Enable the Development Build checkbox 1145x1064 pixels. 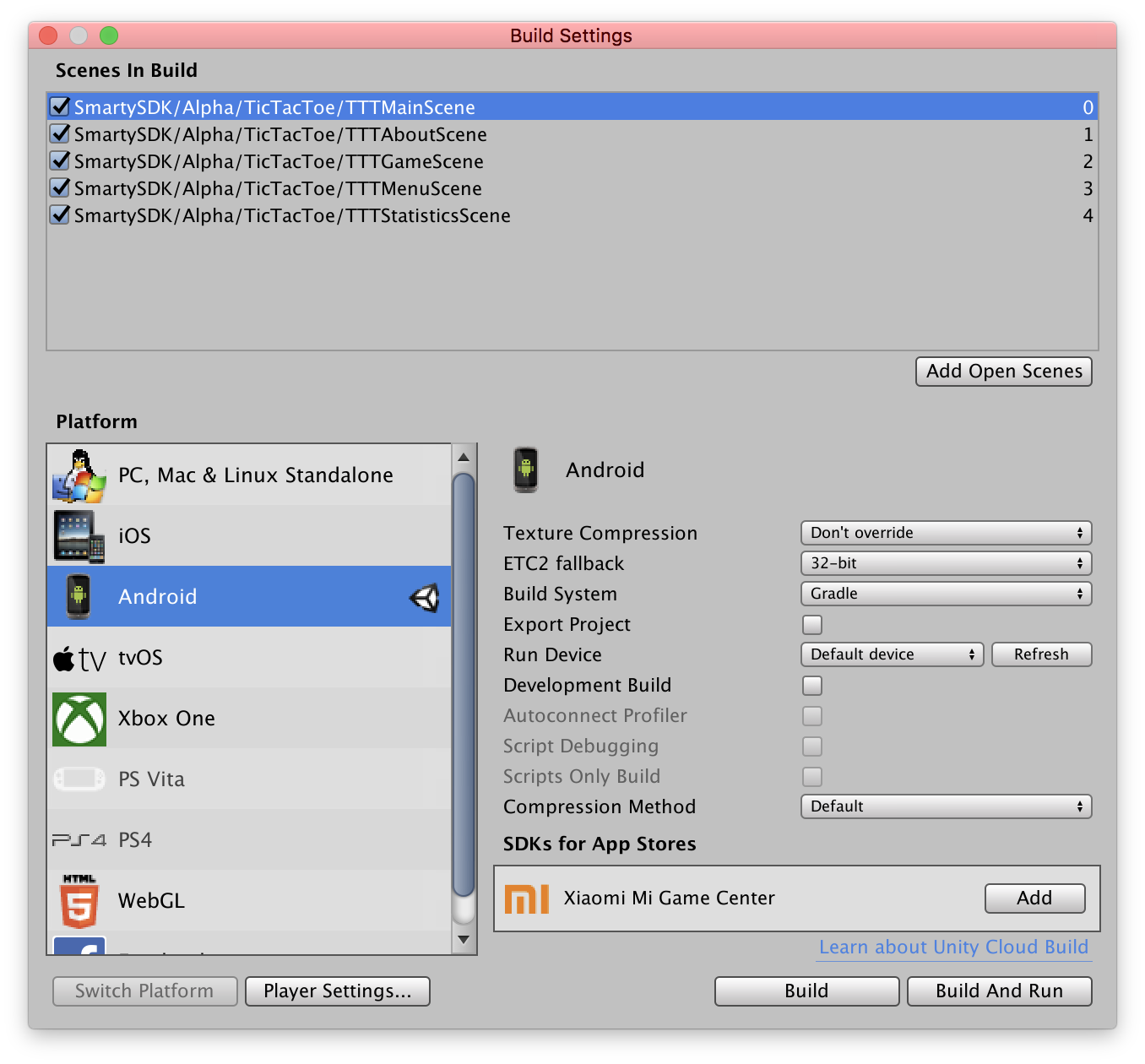point(811,686)
